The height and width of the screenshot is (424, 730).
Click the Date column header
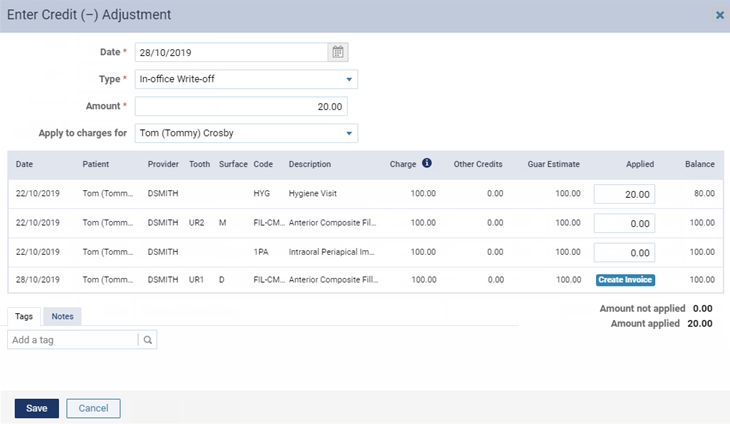[x=24, y=164]
